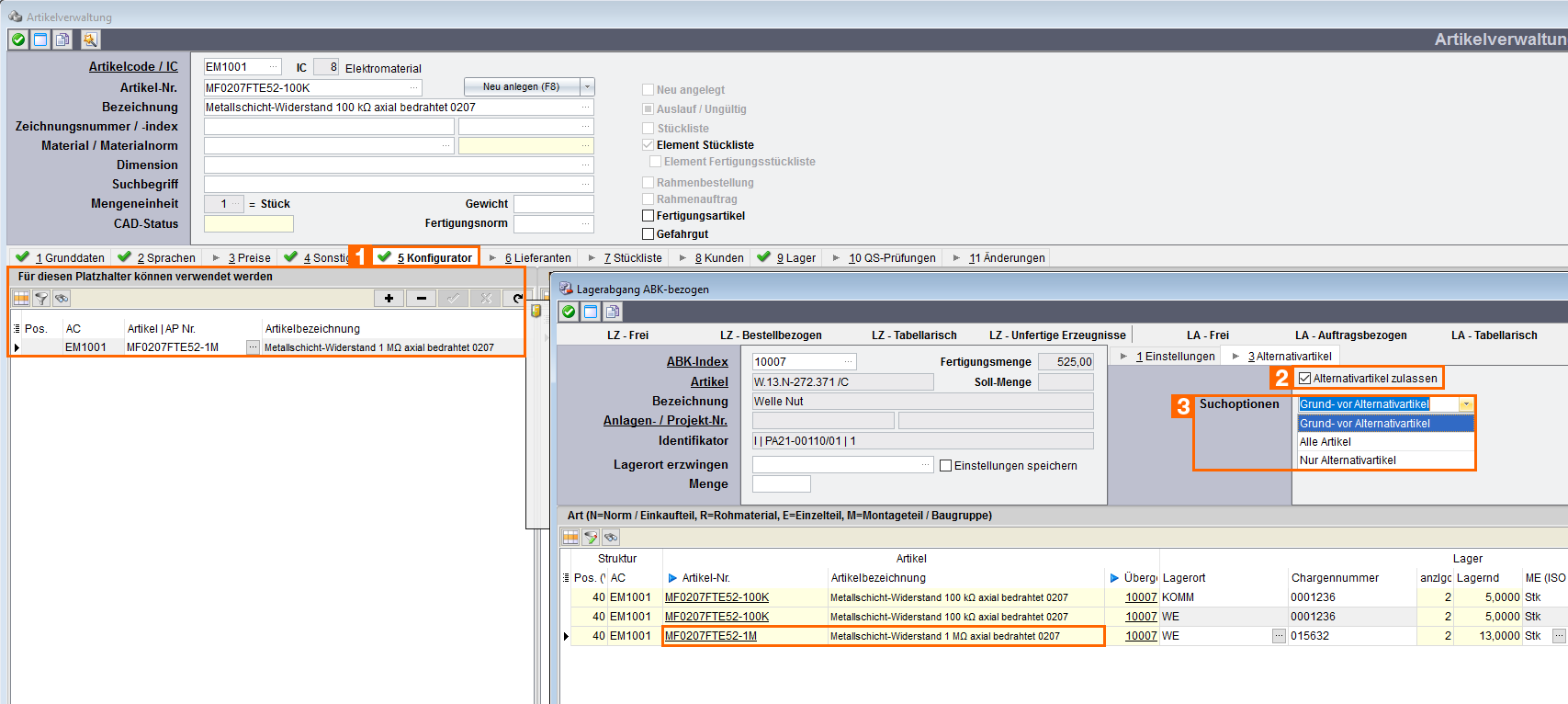Click filter funnel icon in Platzhalter panel
This screenshot has height=704, width=1568.
point(41,298)
